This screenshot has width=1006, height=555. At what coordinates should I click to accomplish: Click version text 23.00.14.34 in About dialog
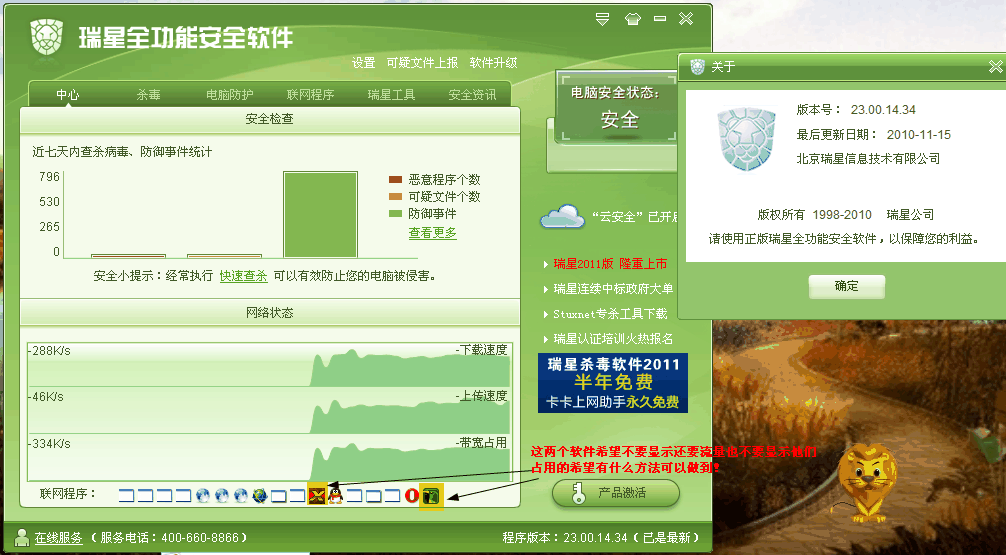click(883, 110)
